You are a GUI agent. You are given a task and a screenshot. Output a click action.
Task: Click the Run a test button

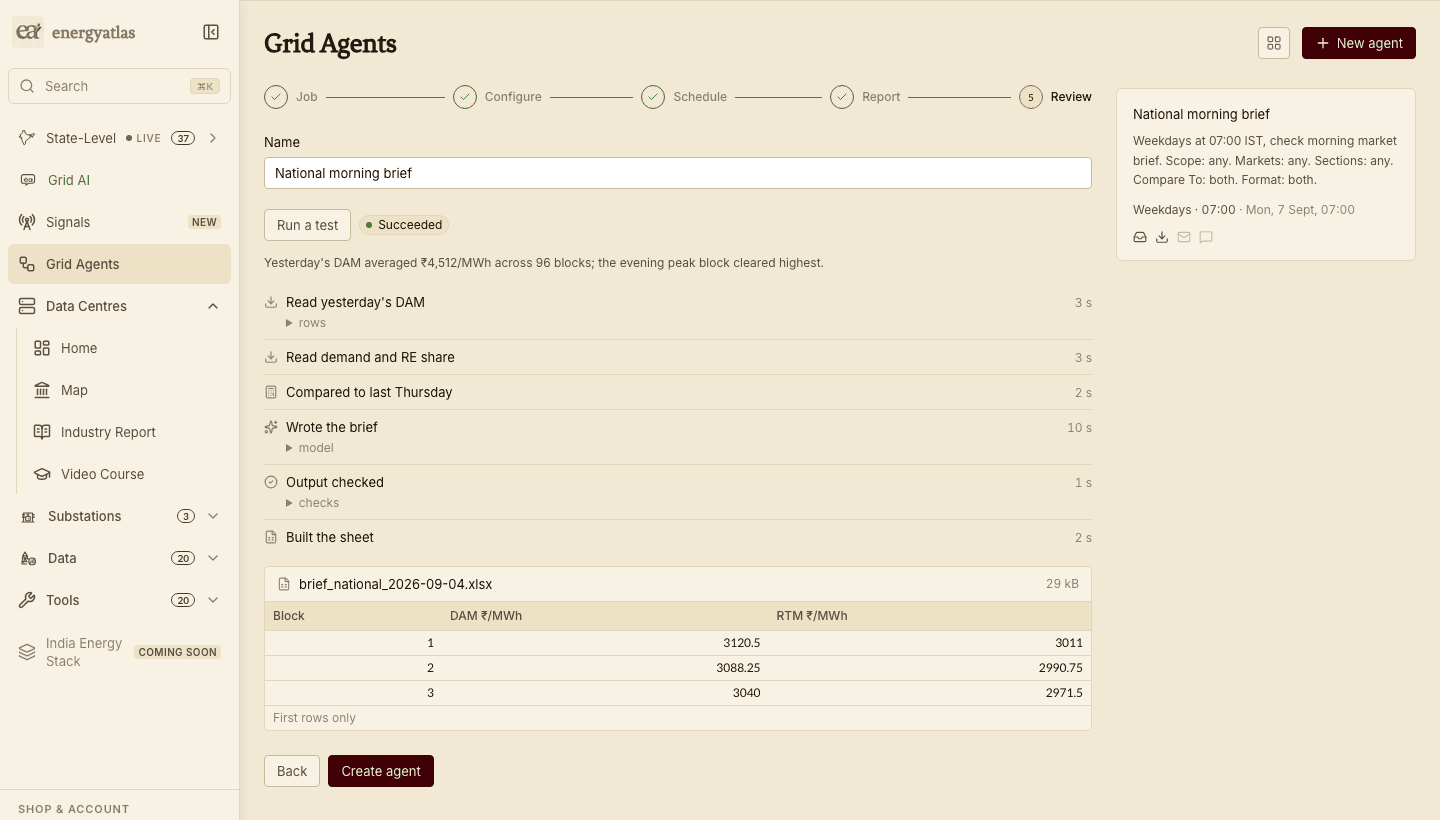[308, 225]
